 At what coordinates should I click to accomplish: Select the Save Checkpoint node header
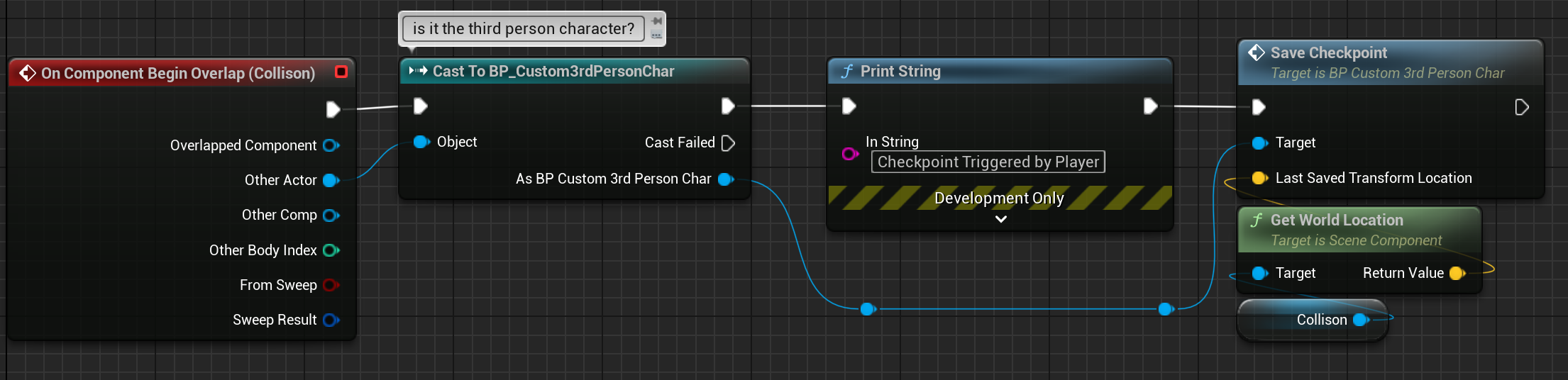pyautogui.click(x=1391, y=62)
